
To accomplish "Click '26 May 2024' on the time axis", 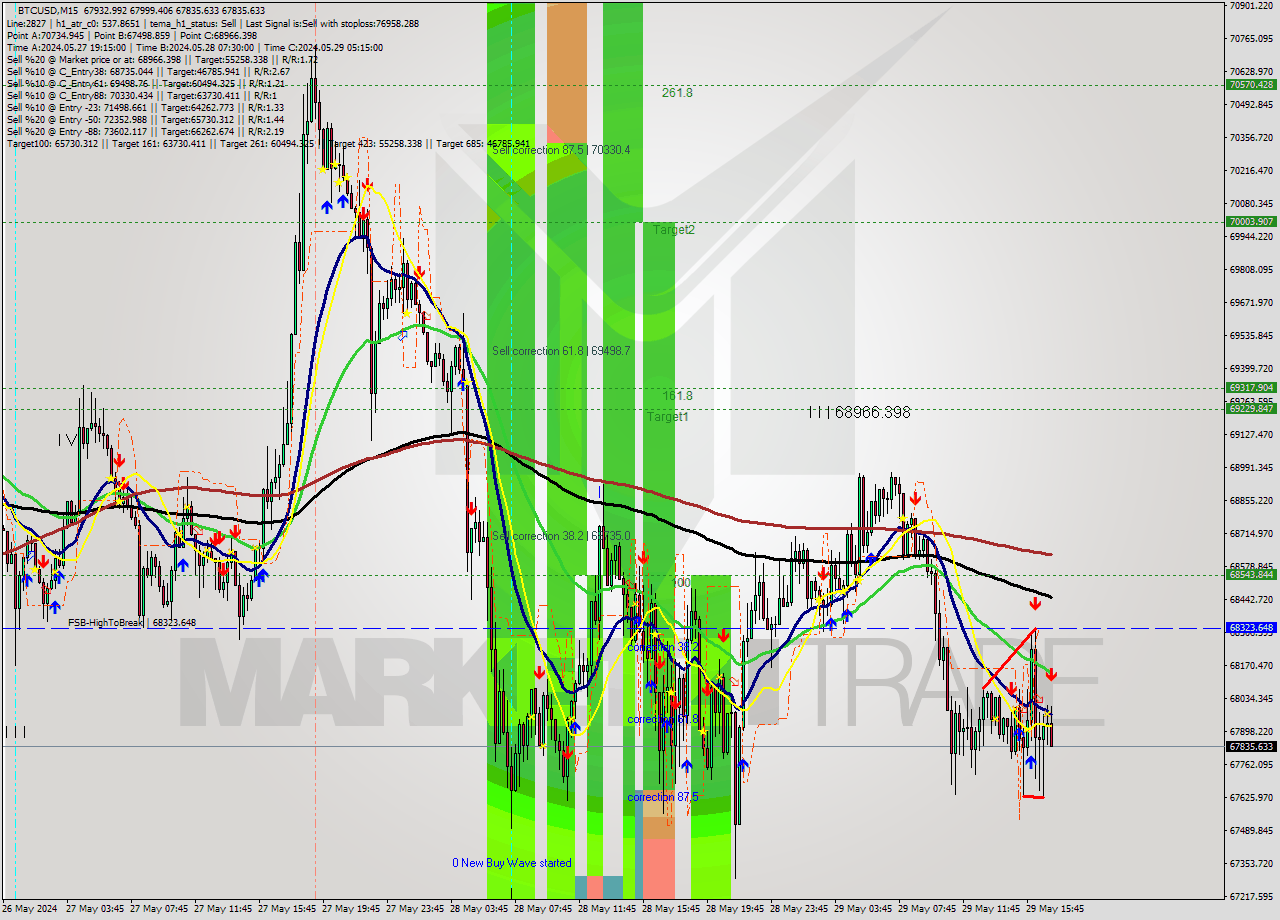I will pos(30,909).
